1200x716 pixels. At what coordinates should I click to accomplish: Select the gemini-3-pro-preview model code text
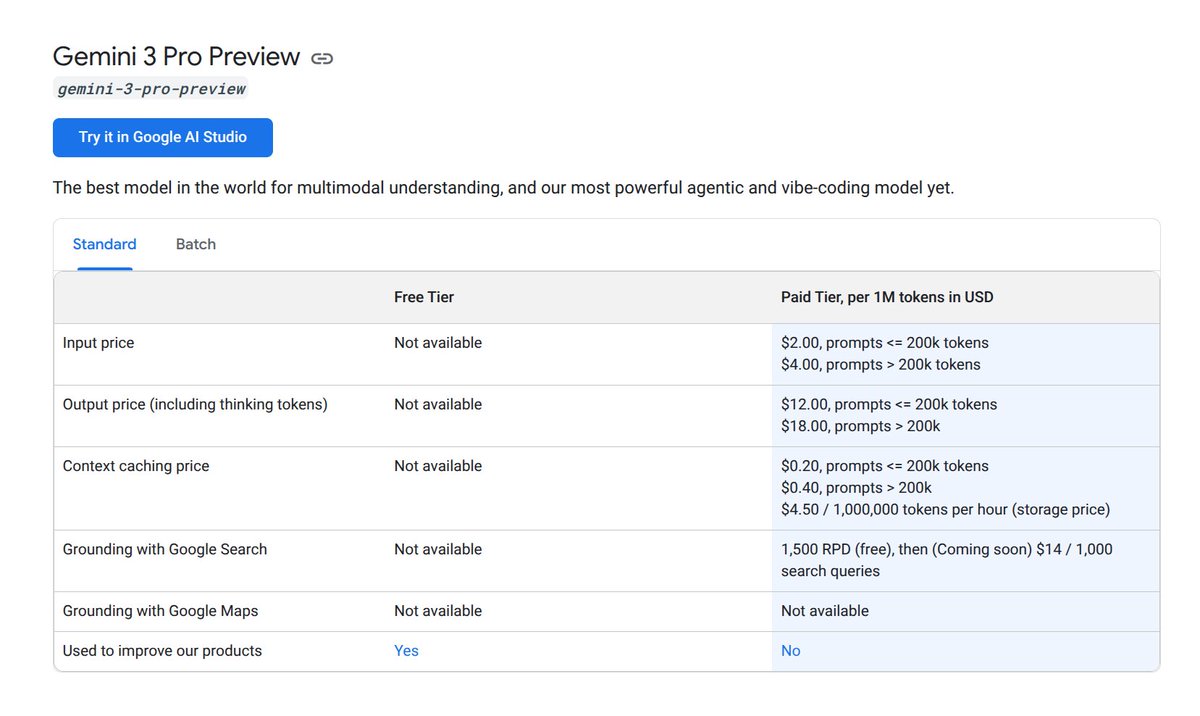pyautogui.click(x=151, y=89)
